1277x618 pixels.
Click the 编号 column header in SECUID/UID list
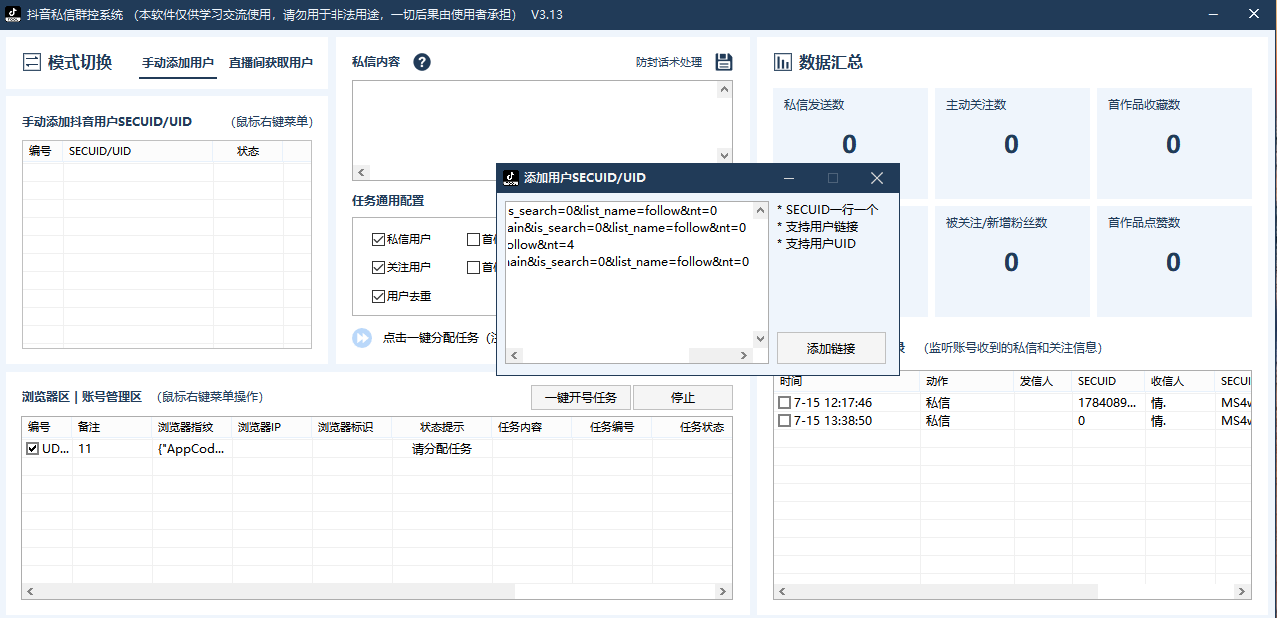point(43,151)
